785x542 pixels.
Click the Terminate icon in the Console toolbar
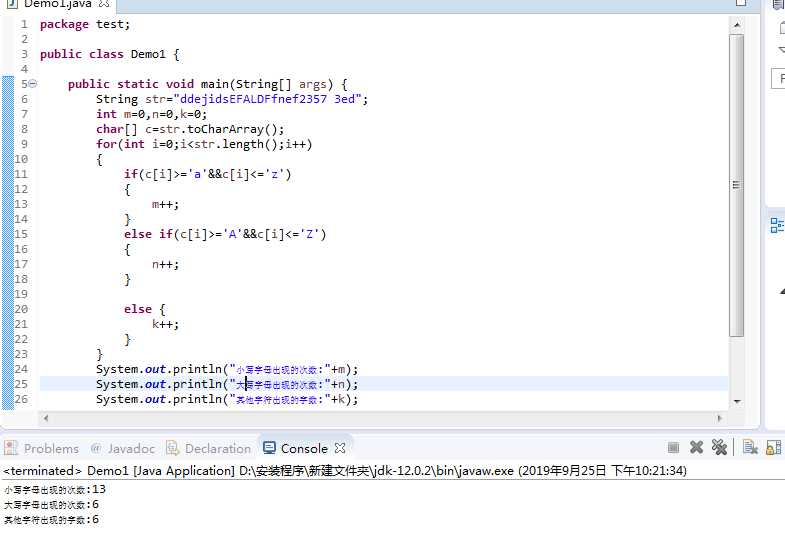tap(673, 447)
